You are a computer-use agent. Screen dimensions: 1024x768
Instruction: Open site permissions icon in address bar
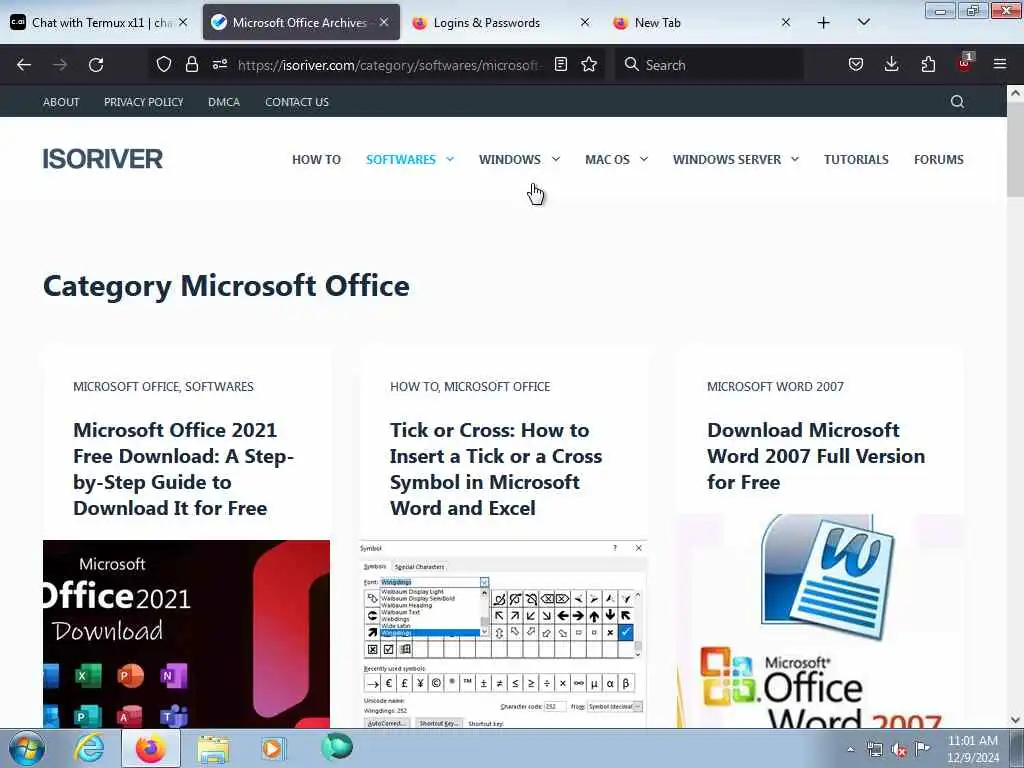219,64
